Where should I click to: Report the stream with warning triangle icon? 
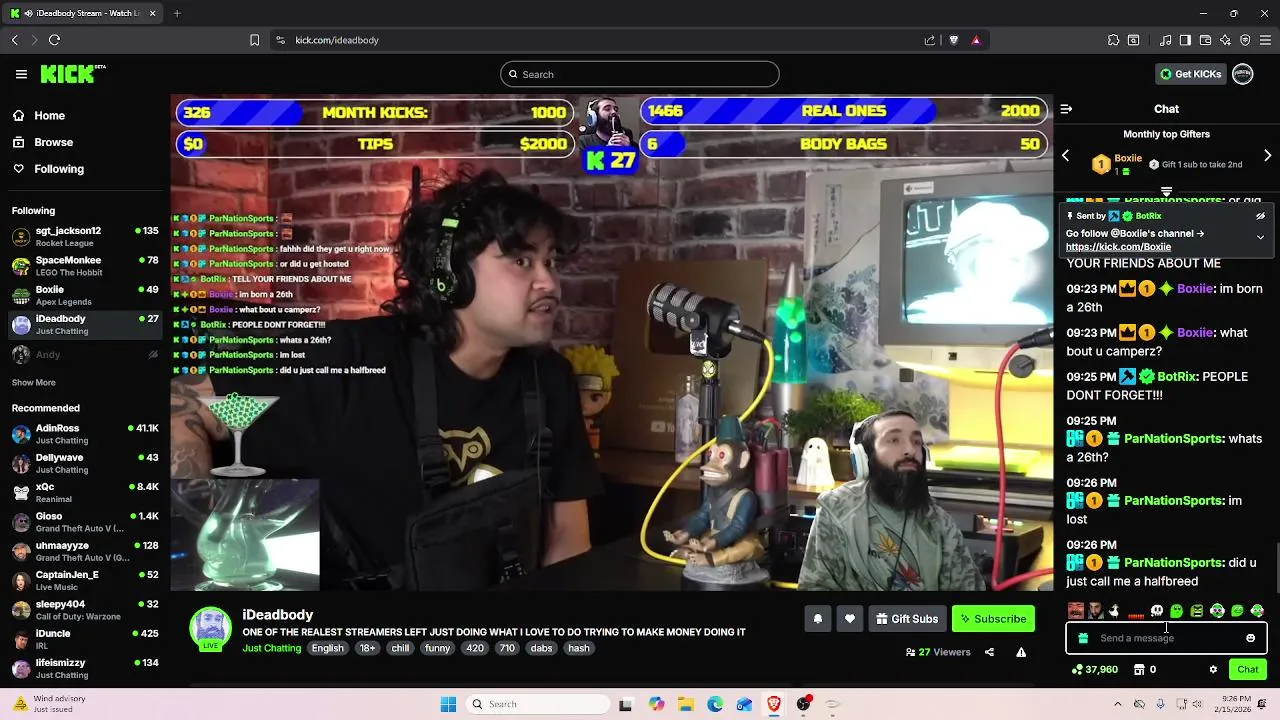[x=1021, y=652]
